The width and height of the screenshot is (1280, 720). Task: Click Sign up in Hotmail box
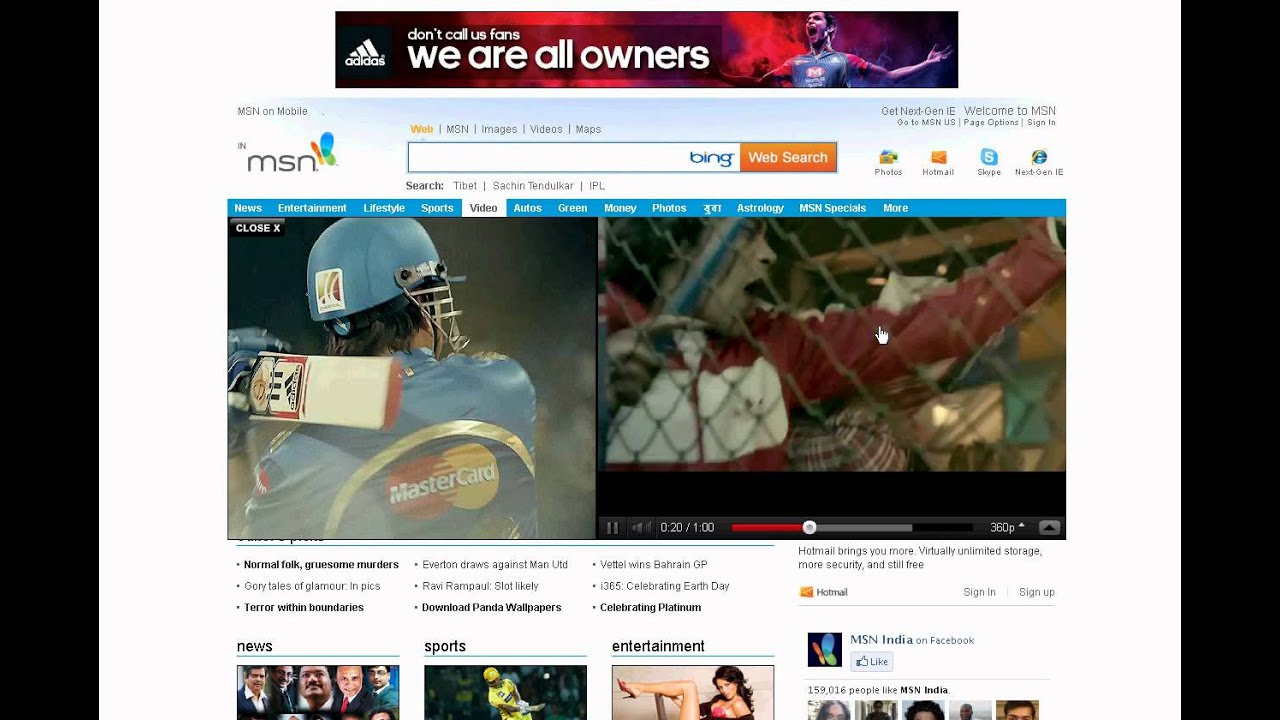pos(1037,592)
